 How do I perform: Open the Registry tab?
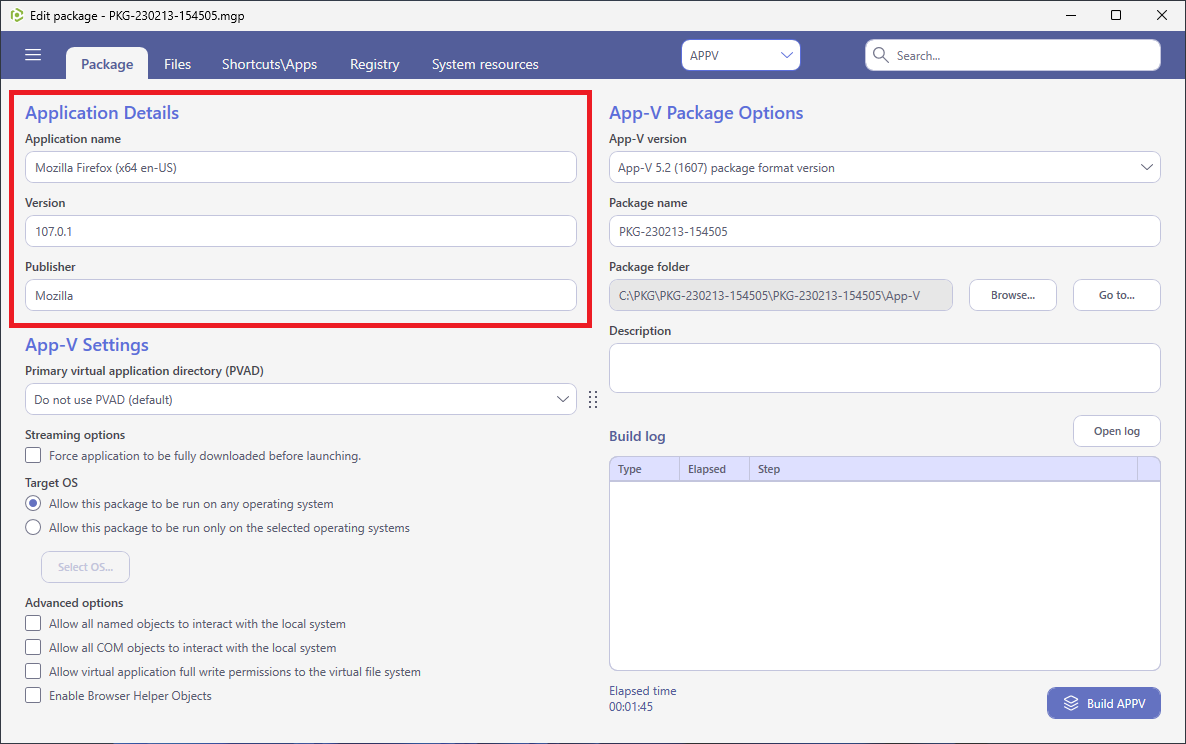(374, 64)
